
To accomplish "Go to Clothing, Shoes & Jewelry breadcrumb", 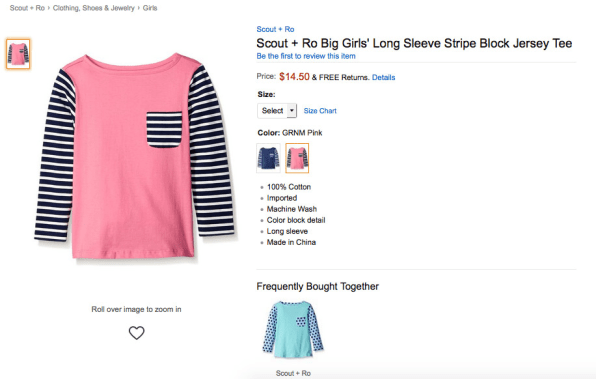I will pyautogui.click(x=94, y=8).
